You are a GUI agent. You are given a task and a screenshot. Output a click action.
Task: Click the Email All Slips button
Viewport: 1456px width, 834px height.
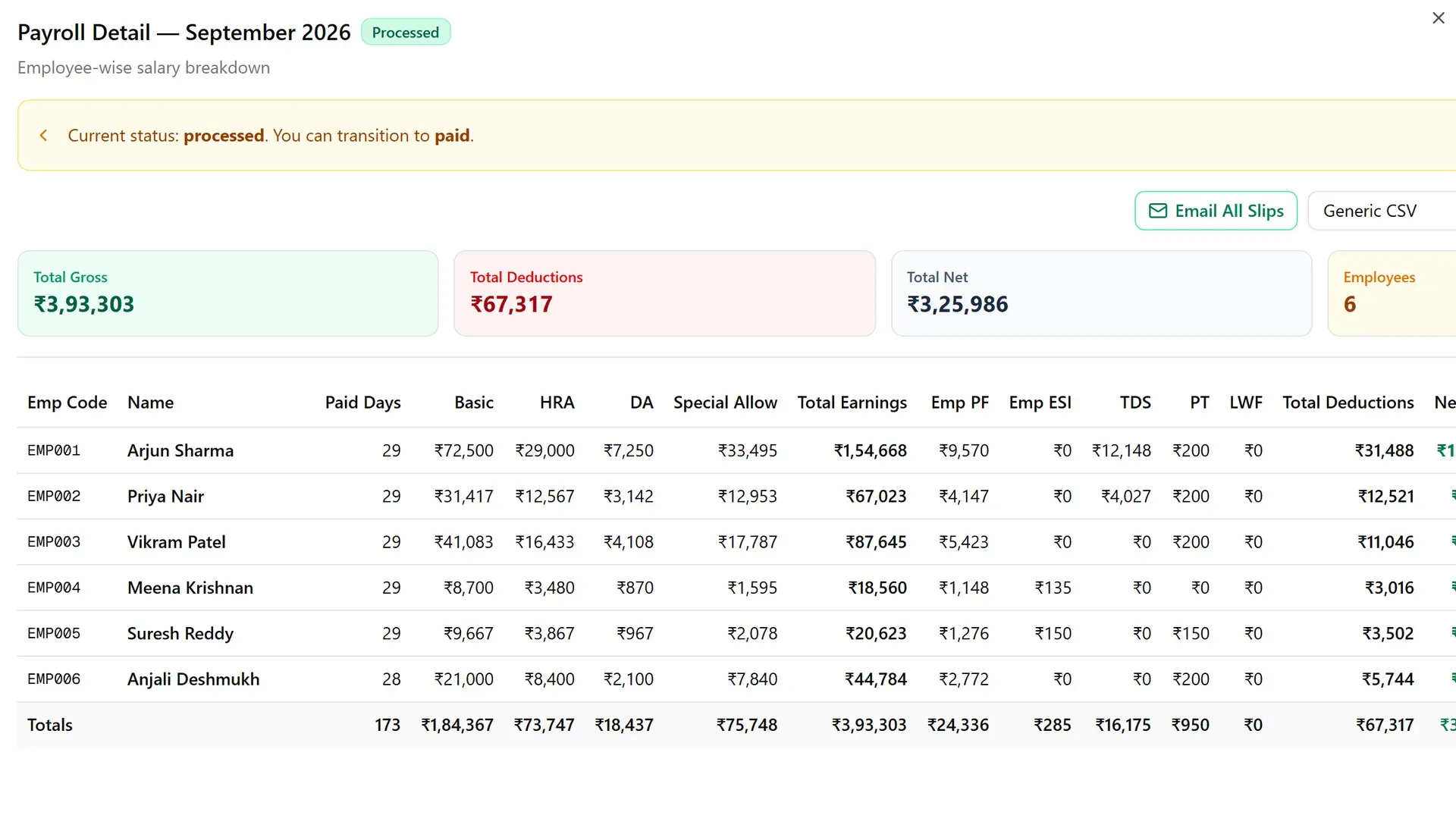coord(1216,211)
